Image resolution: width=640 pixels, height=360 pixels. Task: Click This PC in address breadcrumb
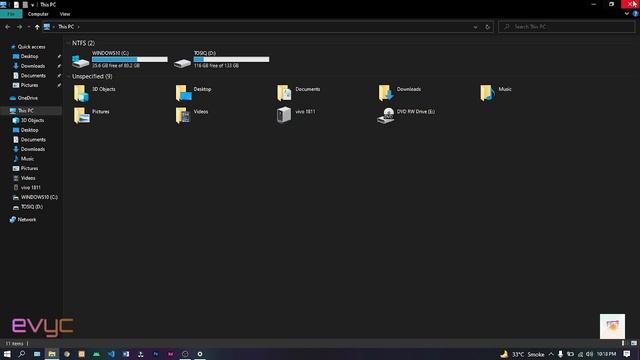pos(66,27)
